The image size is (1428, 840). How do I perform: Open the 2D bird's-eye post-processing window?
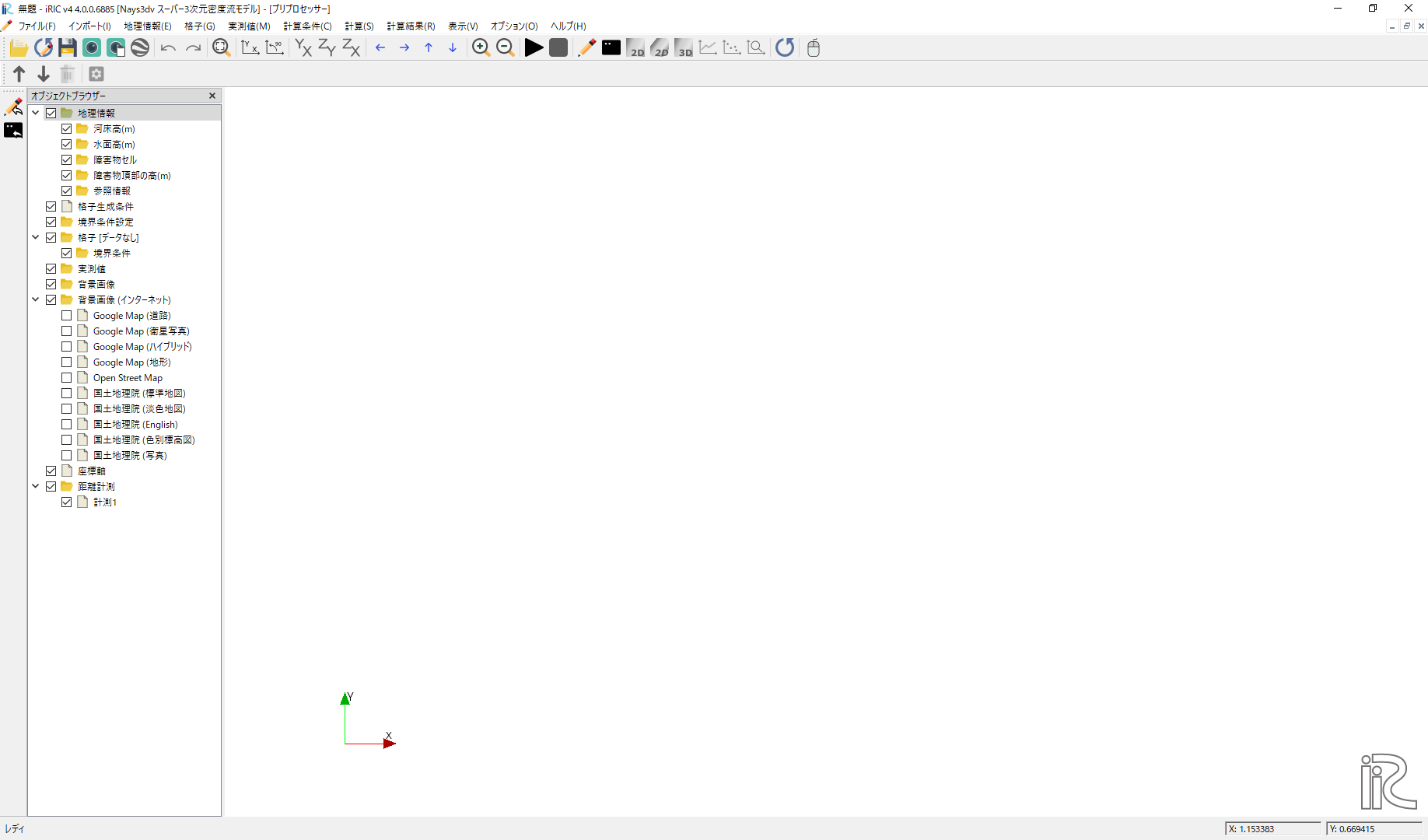660,48
